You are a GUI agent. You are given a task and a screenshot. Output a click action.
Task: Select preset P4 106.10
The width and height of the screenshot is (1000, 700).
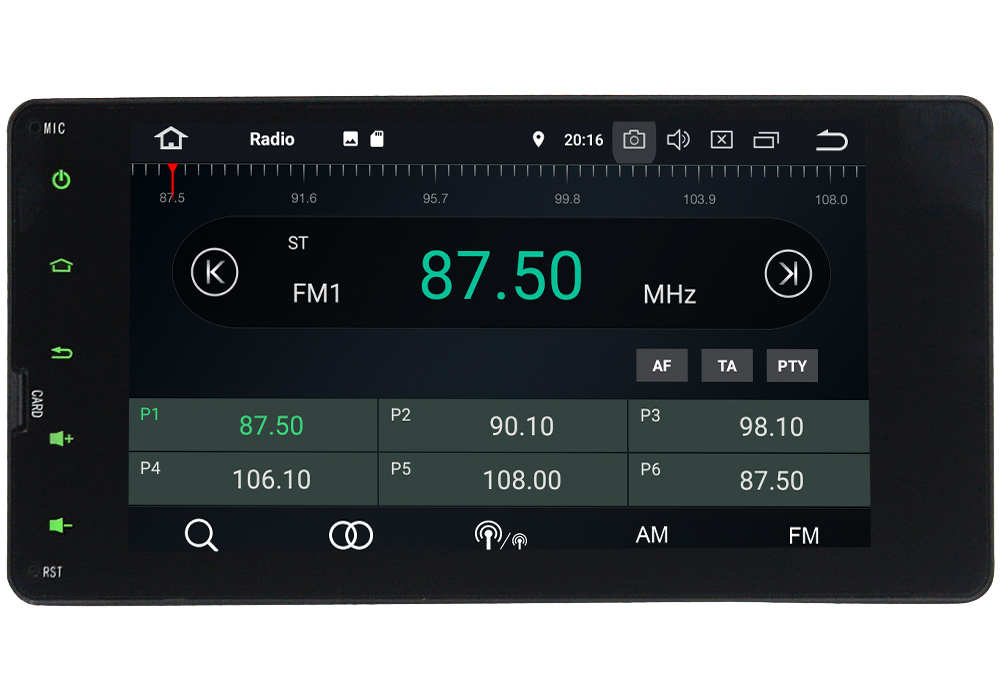tap(253, 480)
